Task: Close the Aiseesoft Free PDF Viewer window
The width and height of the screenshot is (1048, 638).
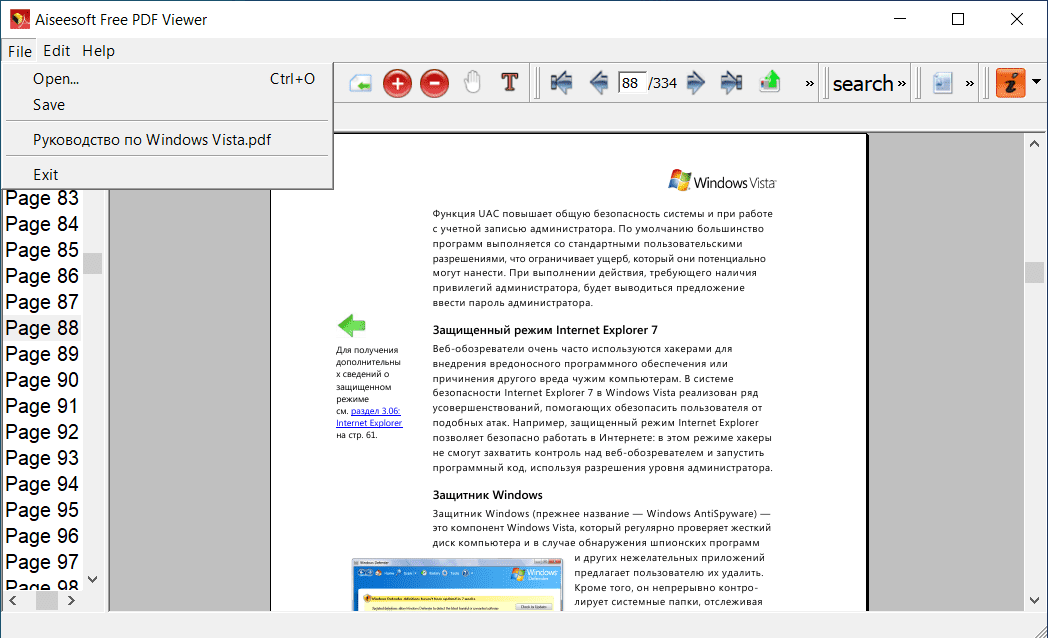Action: tap(1017, 19)
